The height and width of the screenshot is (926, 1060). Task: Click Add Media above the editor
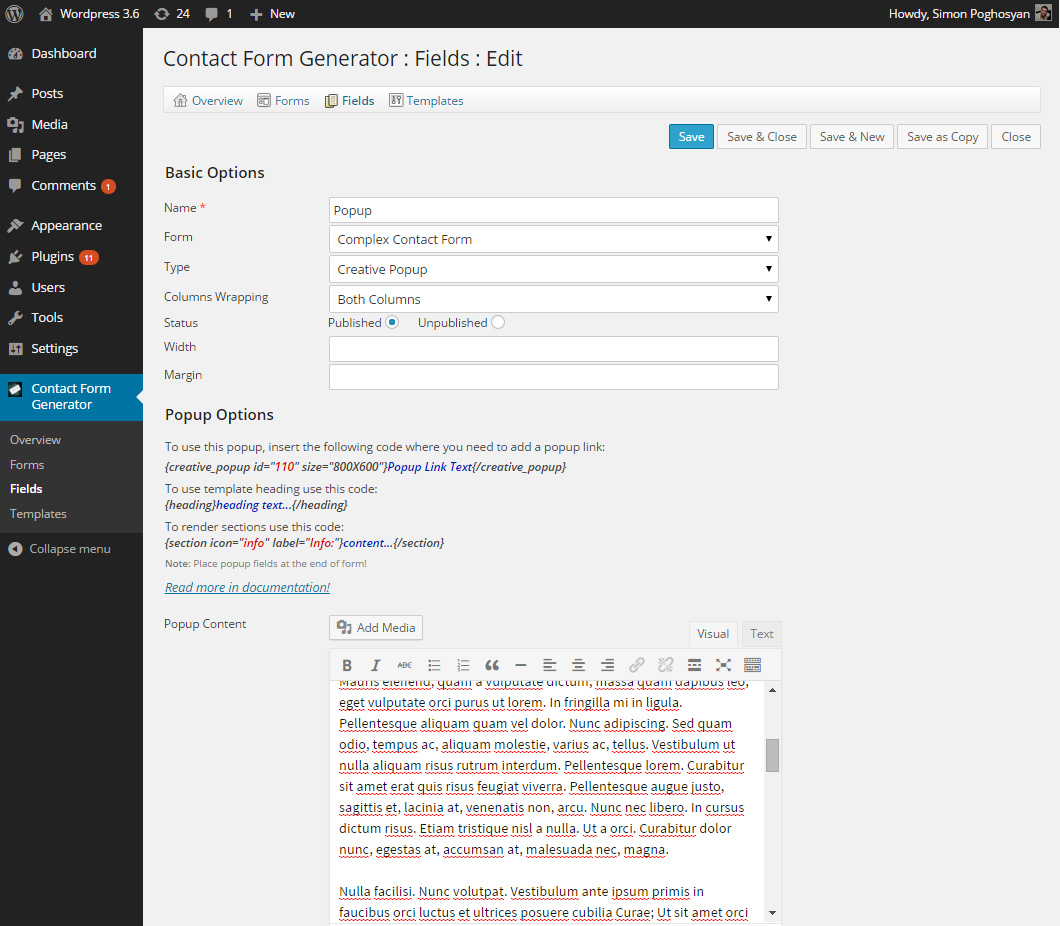[376, 627]
